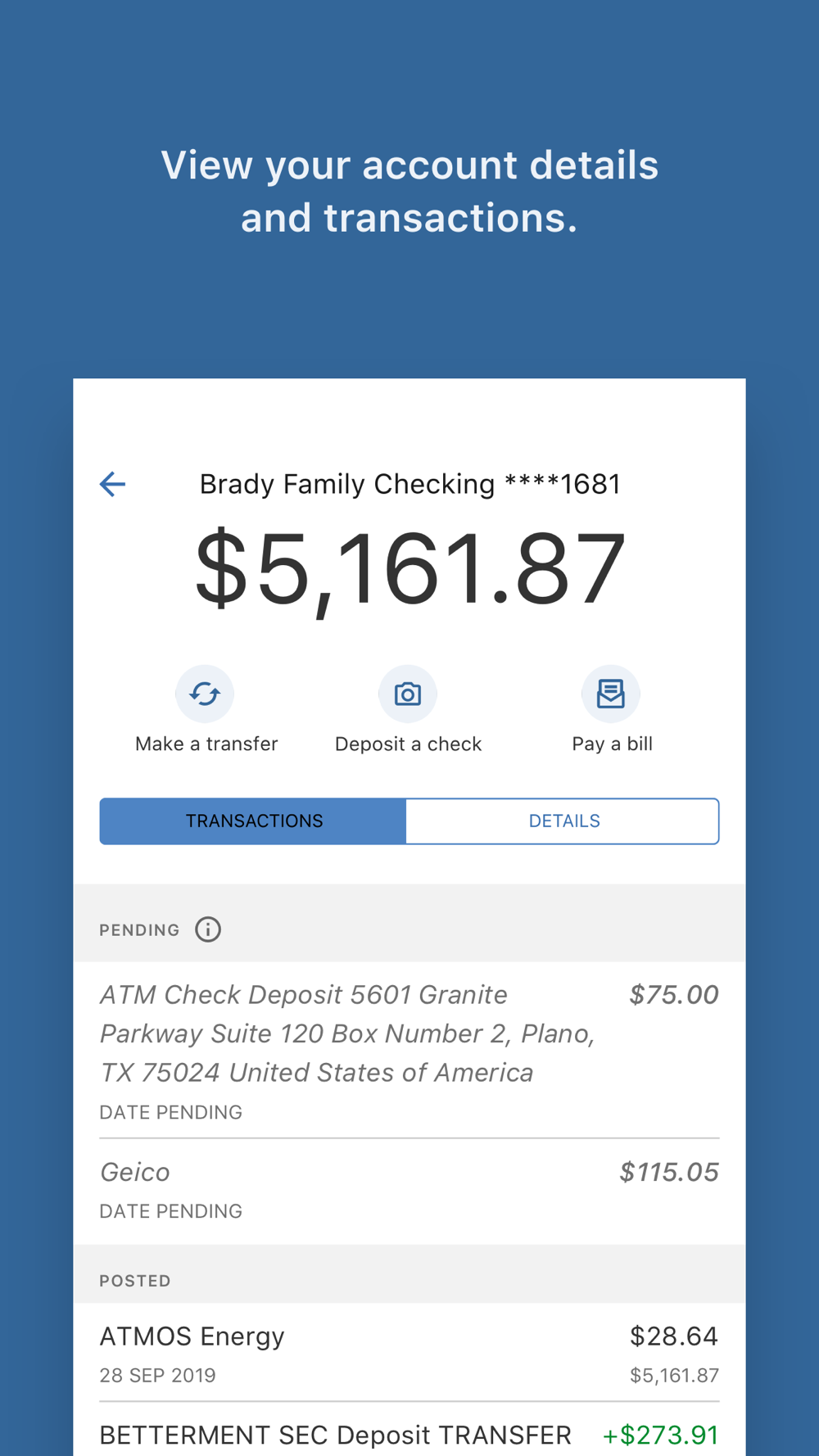Screen dimensions: 819x1456
Task: Tap the Pay a bill icon
Action: pos(611,694)
